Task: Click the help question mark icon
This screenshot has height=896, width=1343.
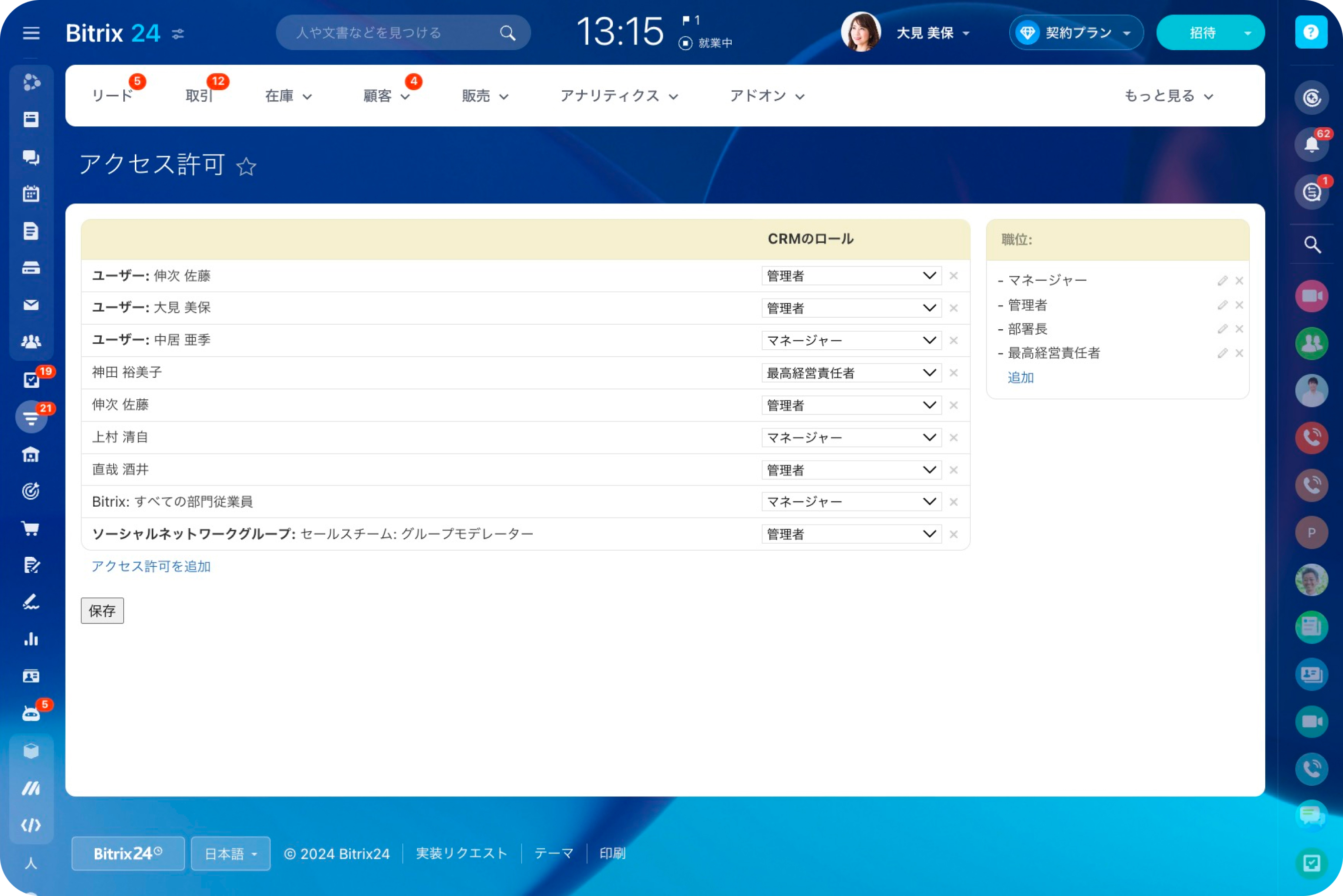Action: (1310, 33)
